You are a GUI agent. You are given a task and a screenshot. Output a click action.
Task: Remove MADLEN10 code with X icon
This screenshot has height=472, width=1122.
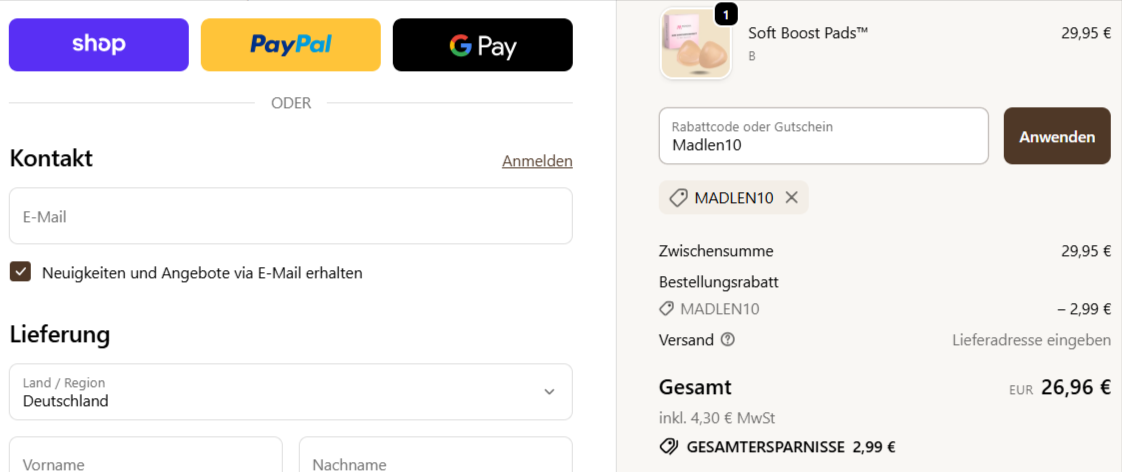coord(792,198)
